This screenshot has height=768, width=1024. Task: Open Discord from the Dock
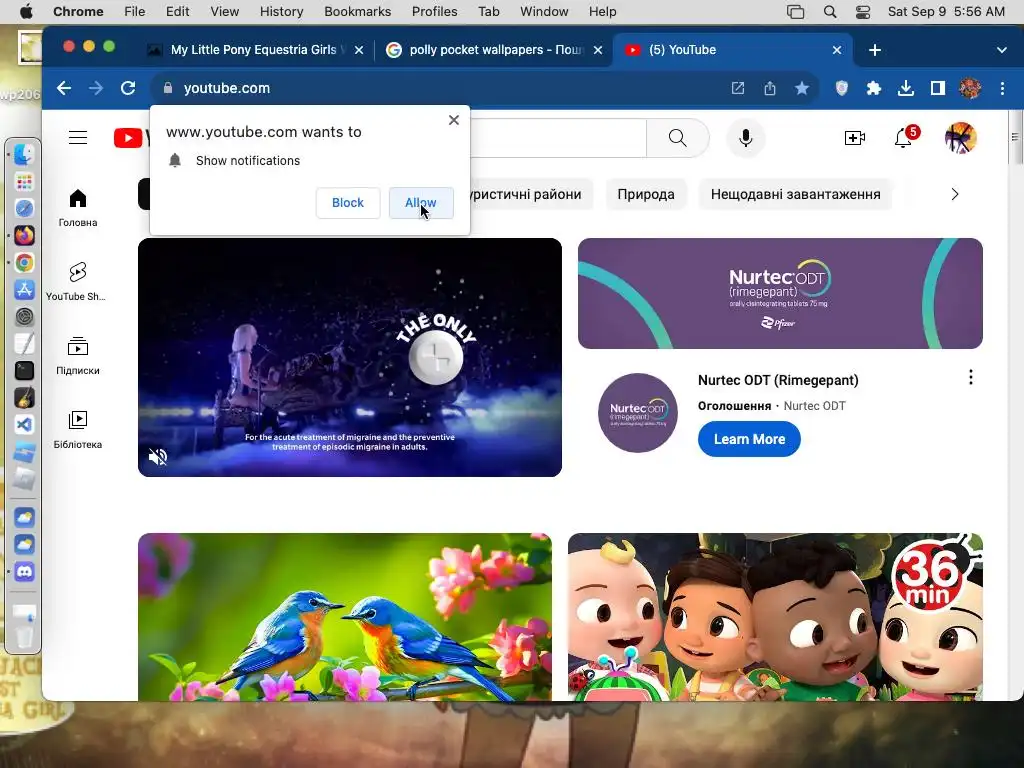point(24,571)
